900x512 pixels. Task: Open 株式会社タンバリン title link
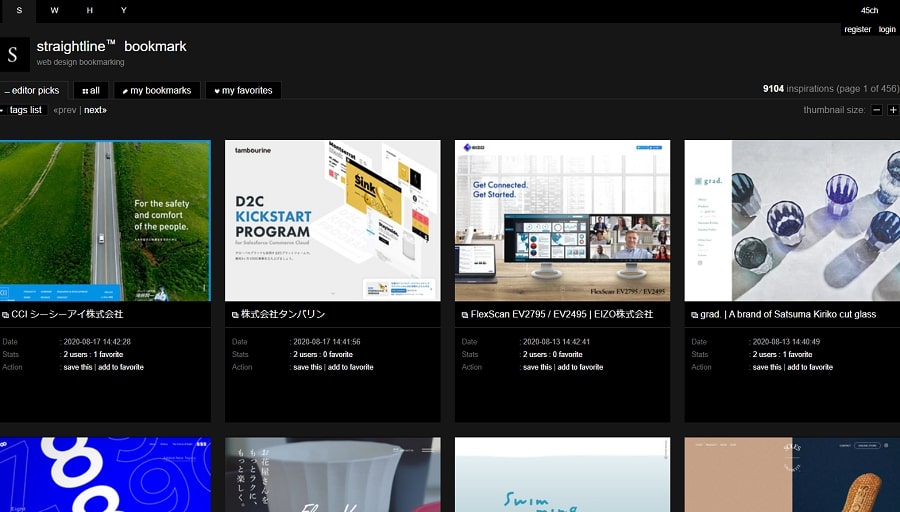(x=283, y=314)
